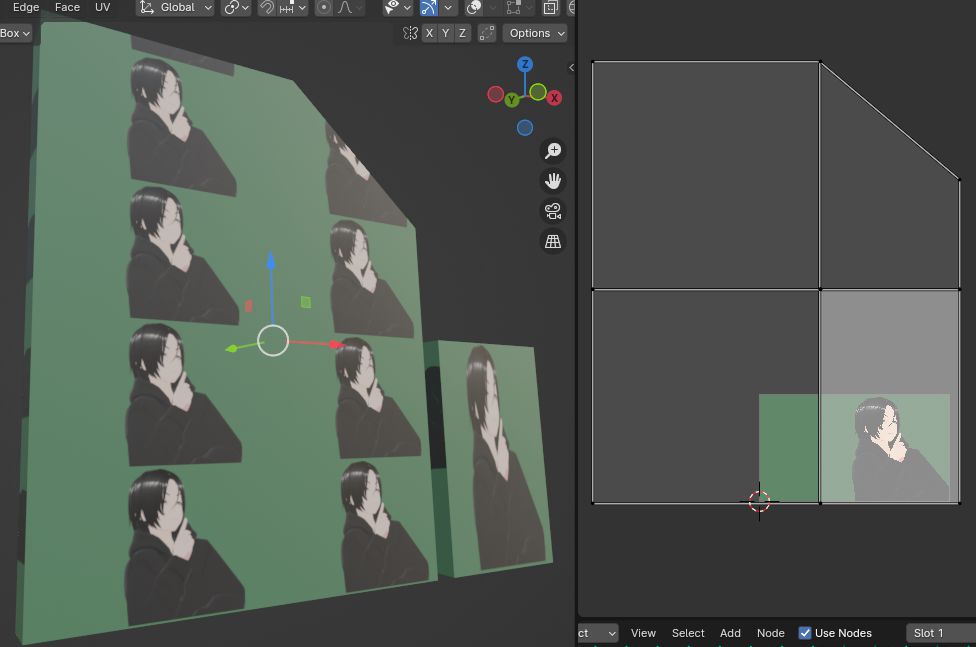Open the Slot 1 material dropdown

tap(940, 633)
